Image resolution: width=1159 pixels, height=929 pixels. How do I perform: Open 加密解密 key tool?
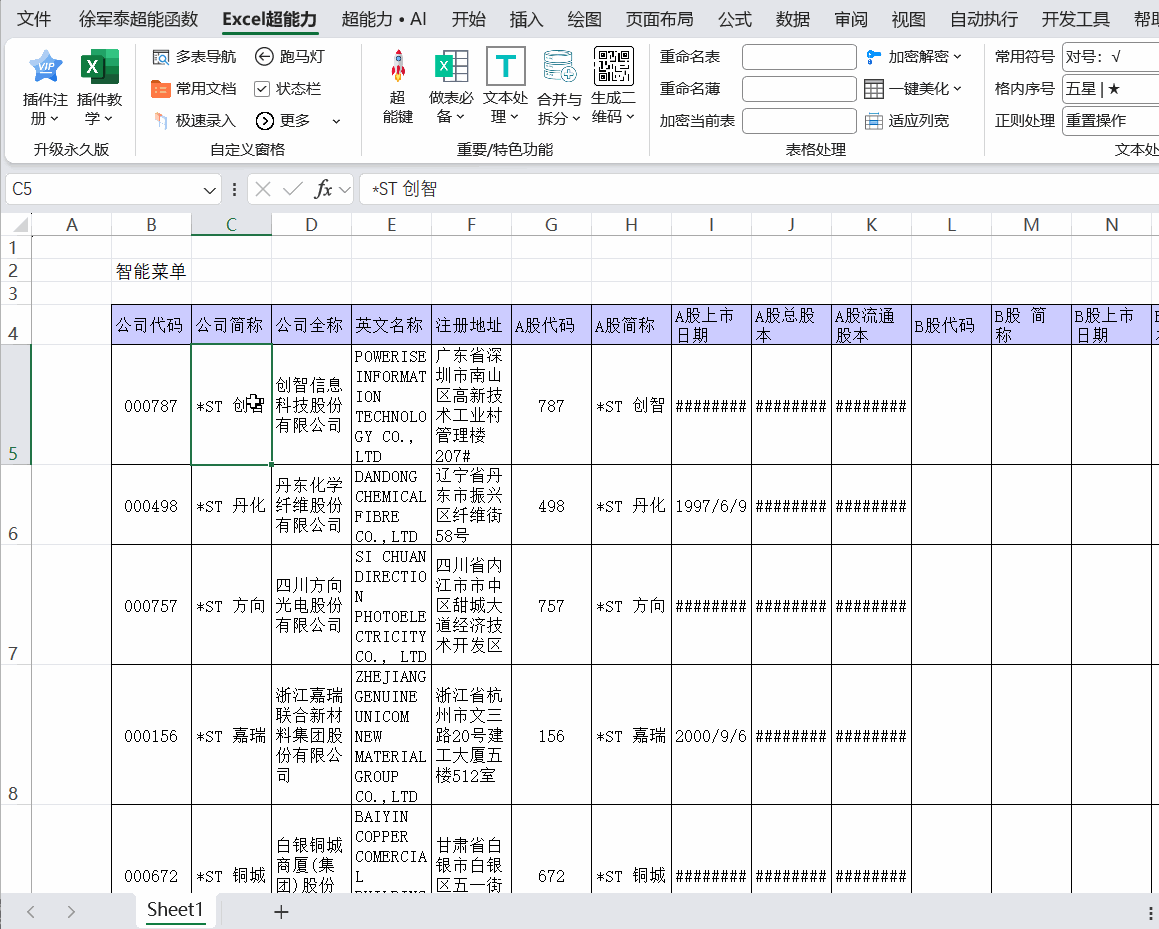(x=914, y=57)
